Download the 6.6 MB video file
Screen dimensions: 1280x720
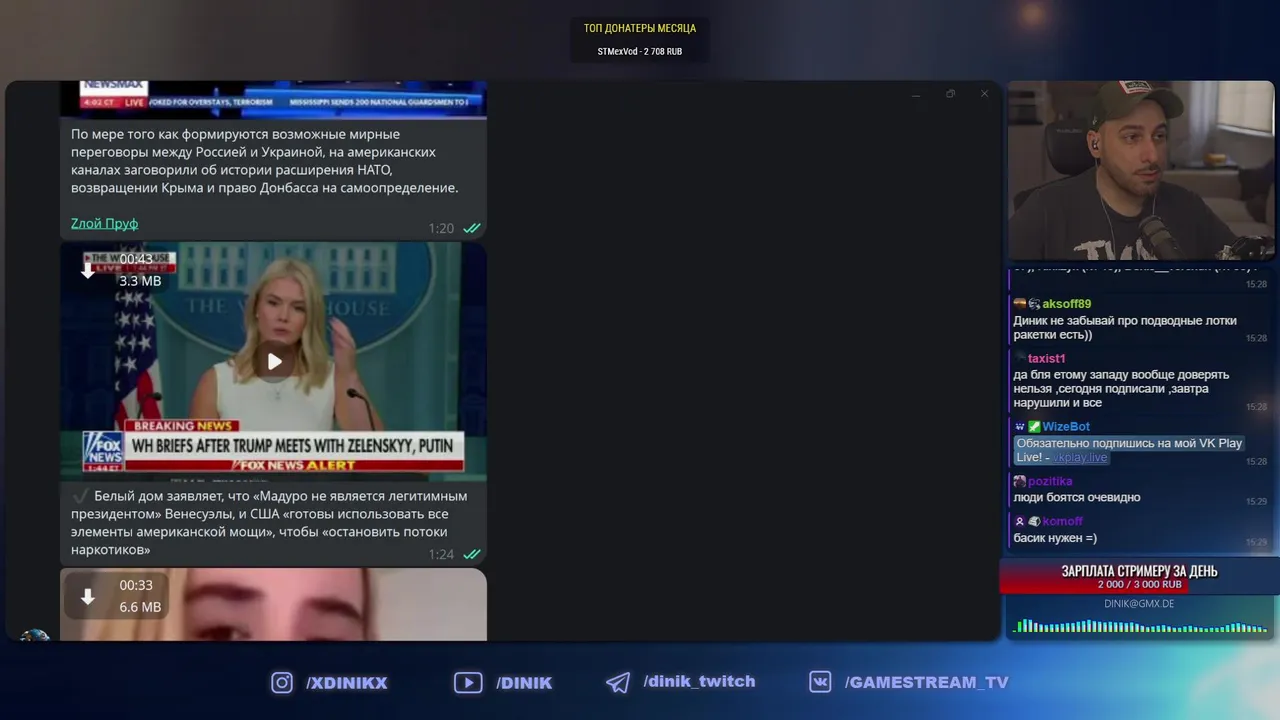click(x=88, y=596)
